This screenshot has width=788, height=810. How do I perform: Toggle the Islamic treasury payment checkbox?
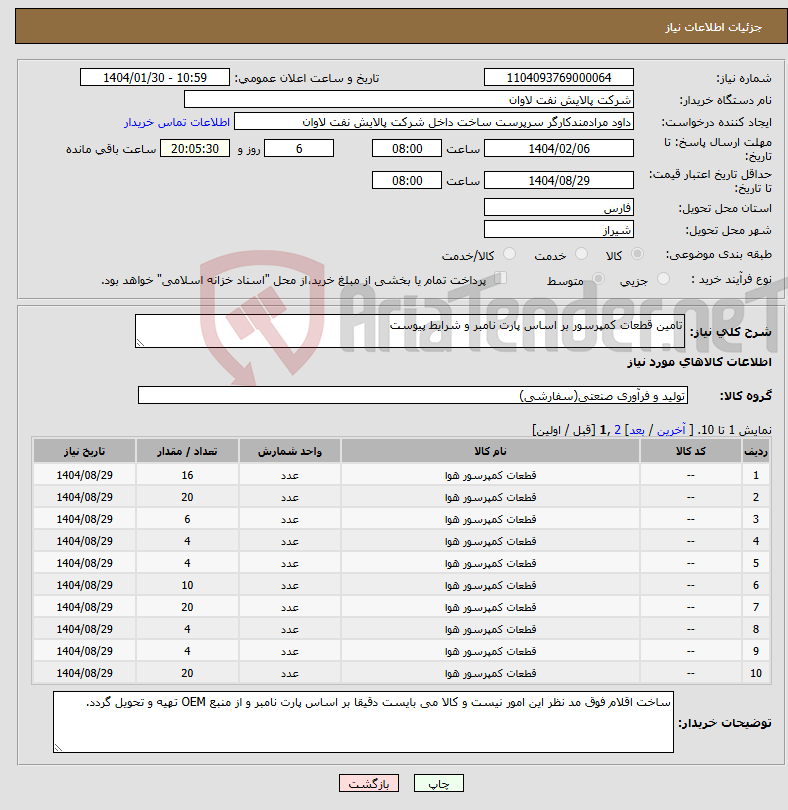[x=500, y=278]
